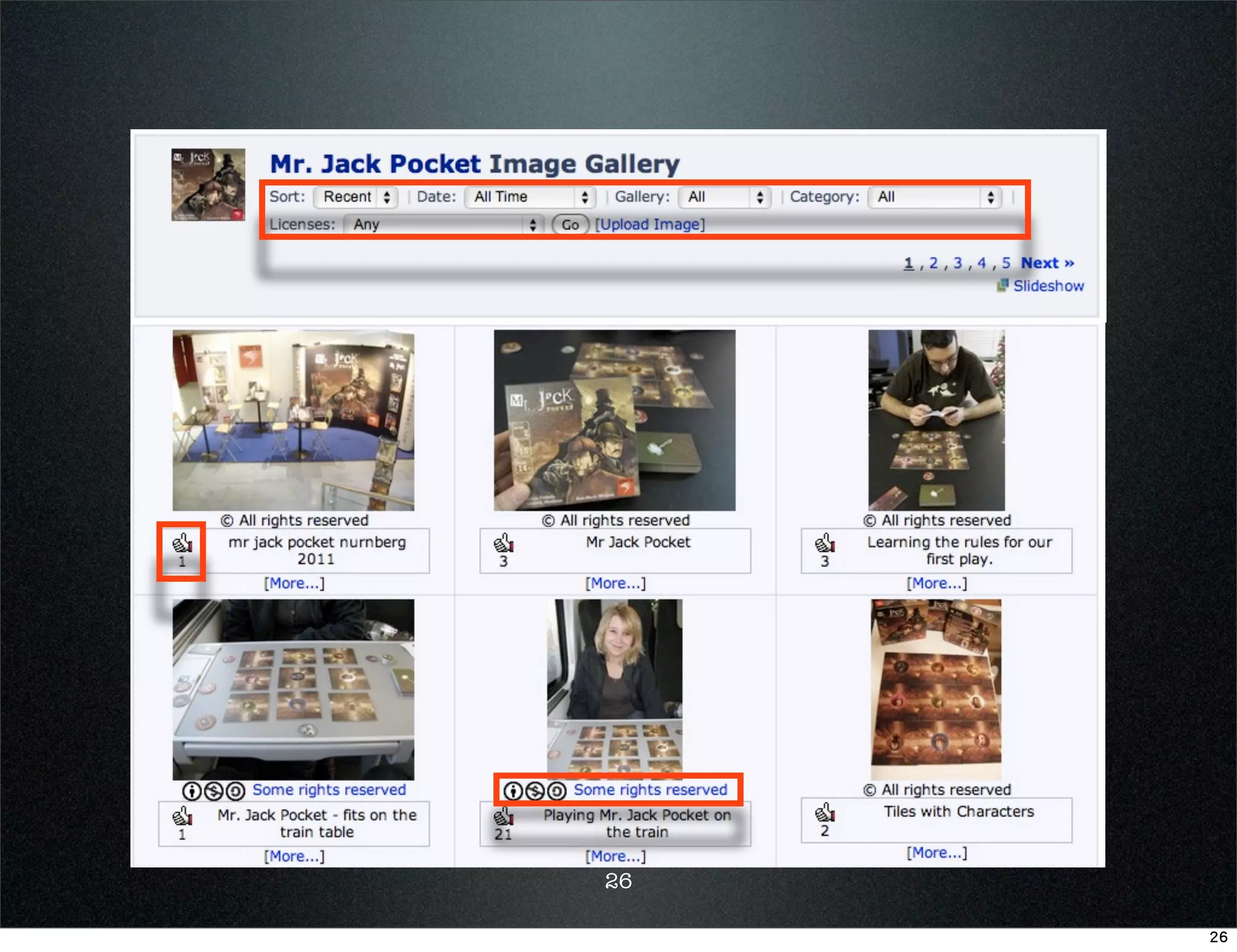1237x952 pixels.
Task: Open the Sort dropdown showing Recent
Action: pos(356,197)
